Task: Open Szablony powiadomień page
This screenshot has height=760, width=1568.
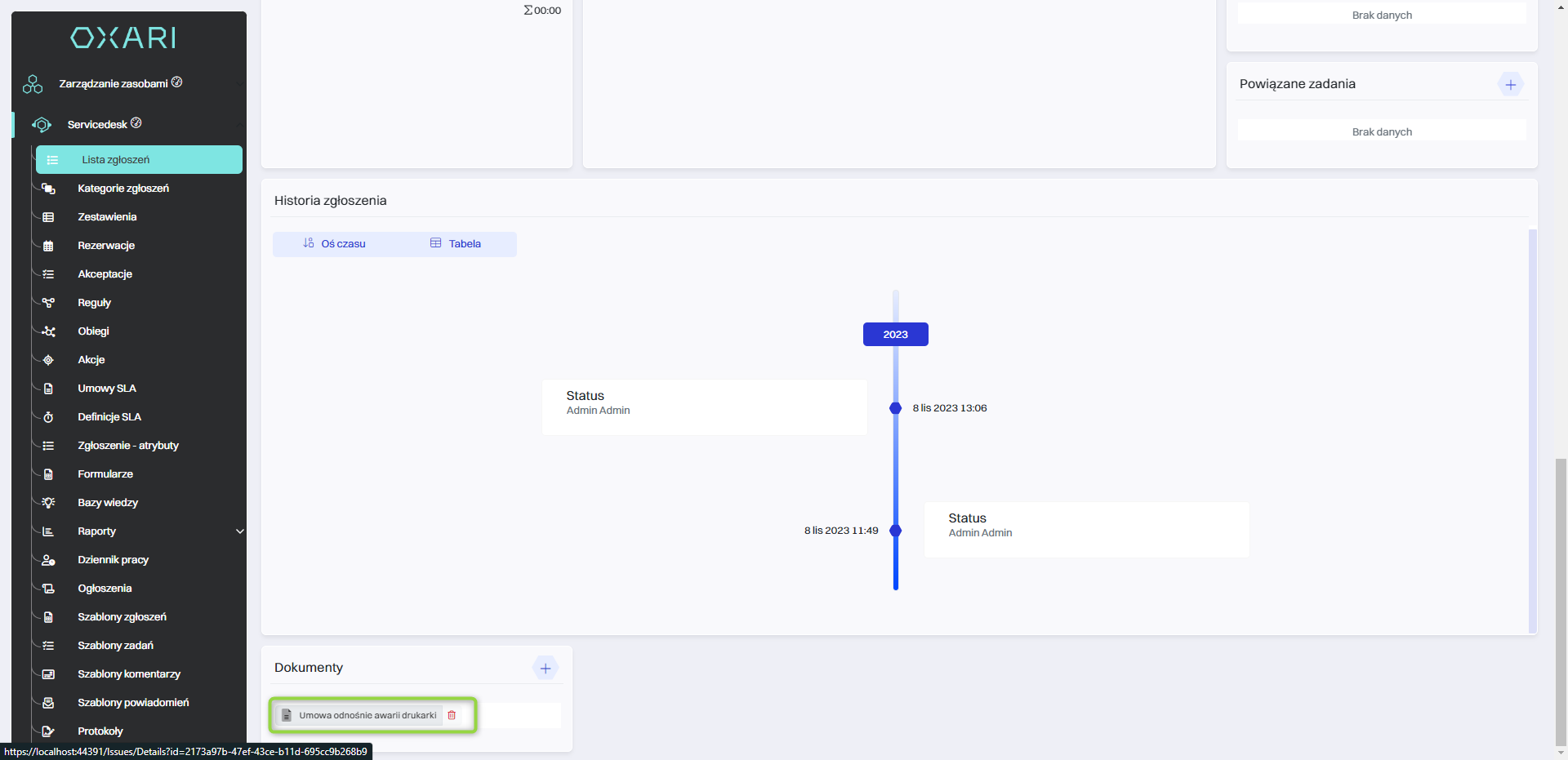Action: click(x=133, y=703)
